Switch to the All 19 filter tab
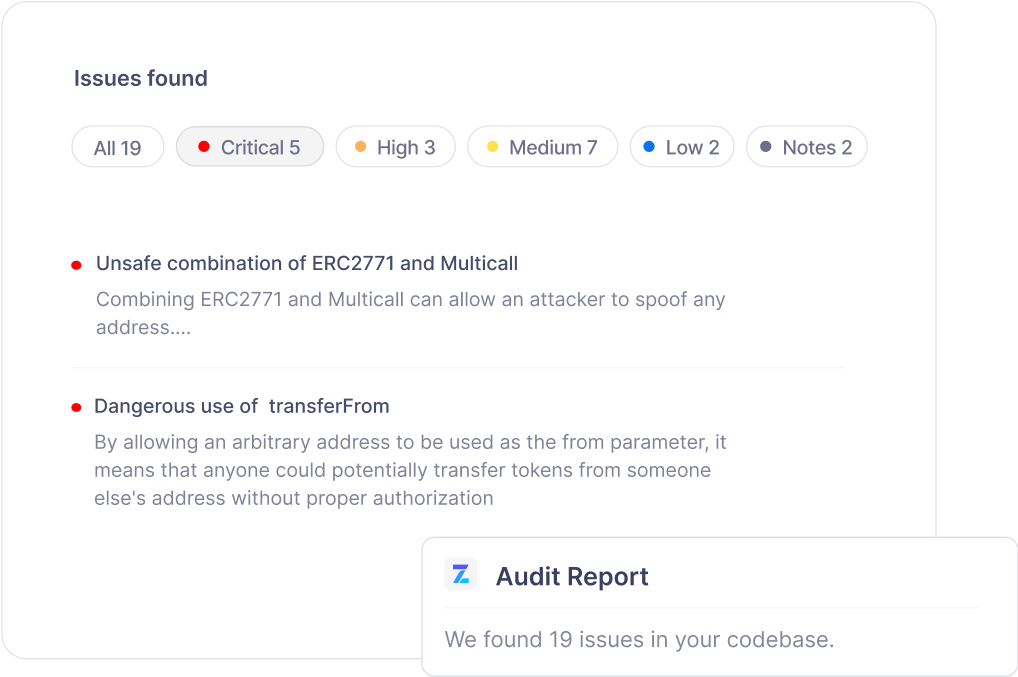1018x677 pixels. coord(117,146)
